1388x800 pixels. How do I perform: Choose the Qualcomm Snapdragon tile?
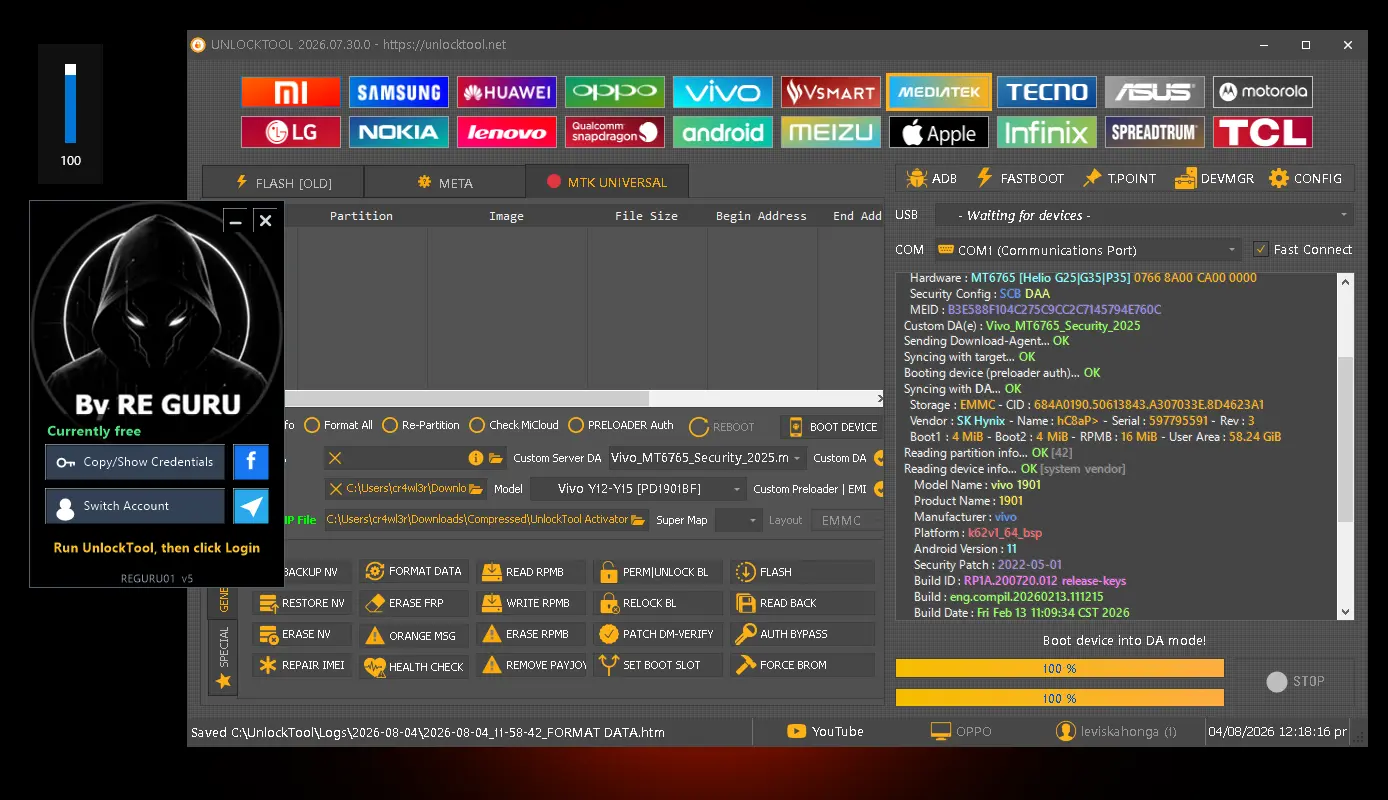615,132
